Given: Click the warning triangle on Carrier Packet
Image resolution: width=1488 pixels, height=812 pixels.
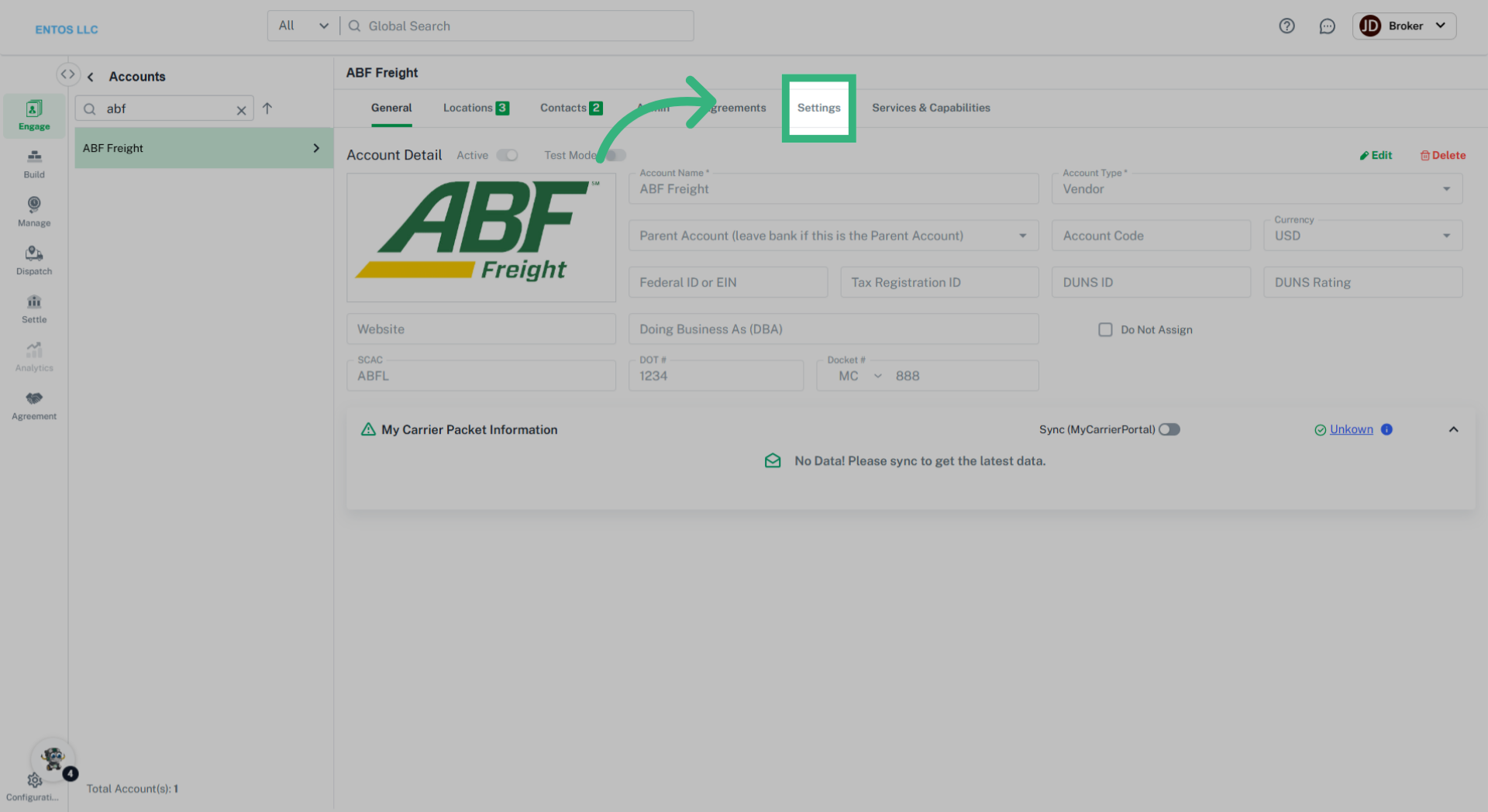Looking at the screenshot, I should click(368, 429).
